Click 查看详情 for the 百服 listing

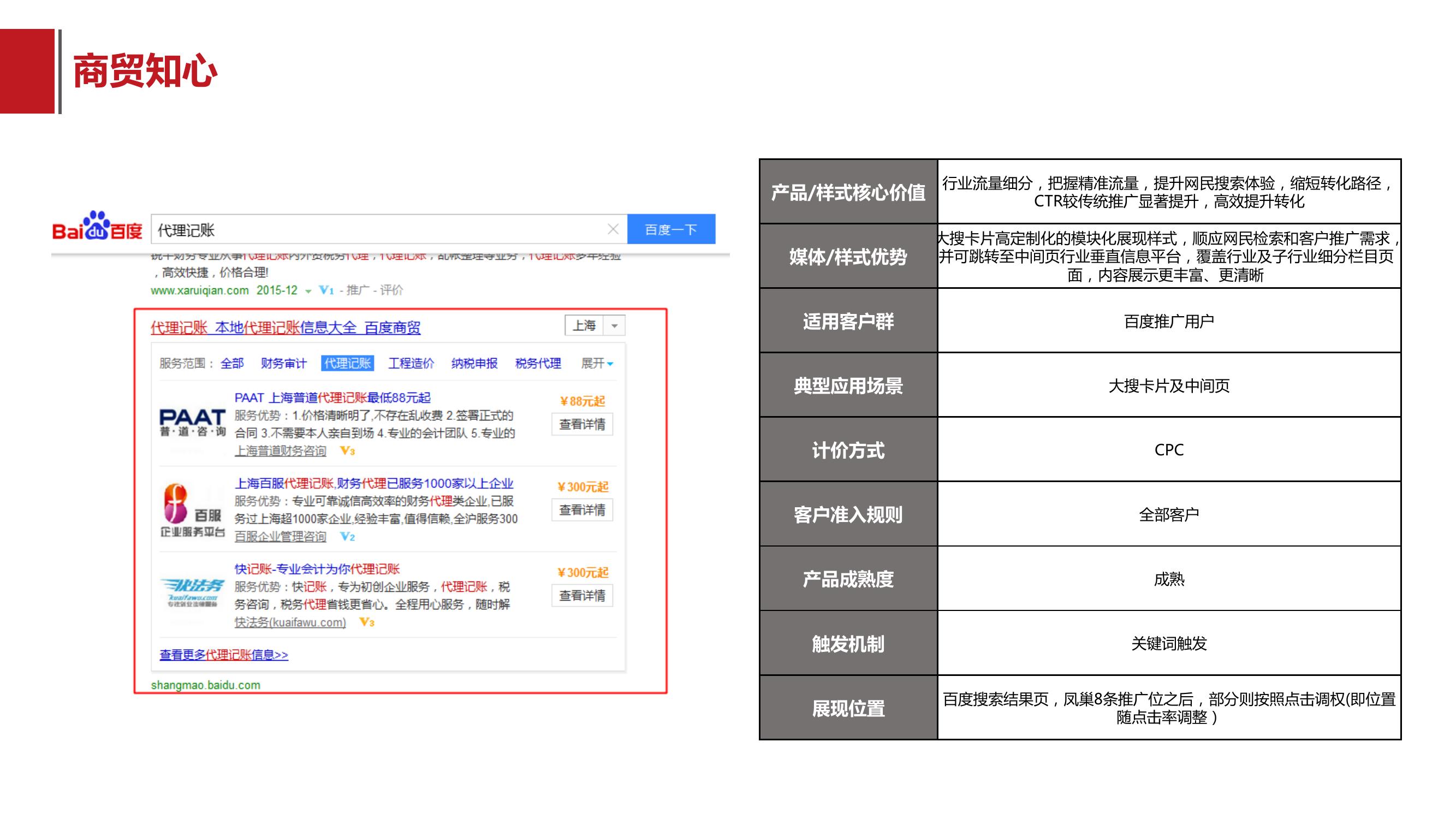pos(582,510)
